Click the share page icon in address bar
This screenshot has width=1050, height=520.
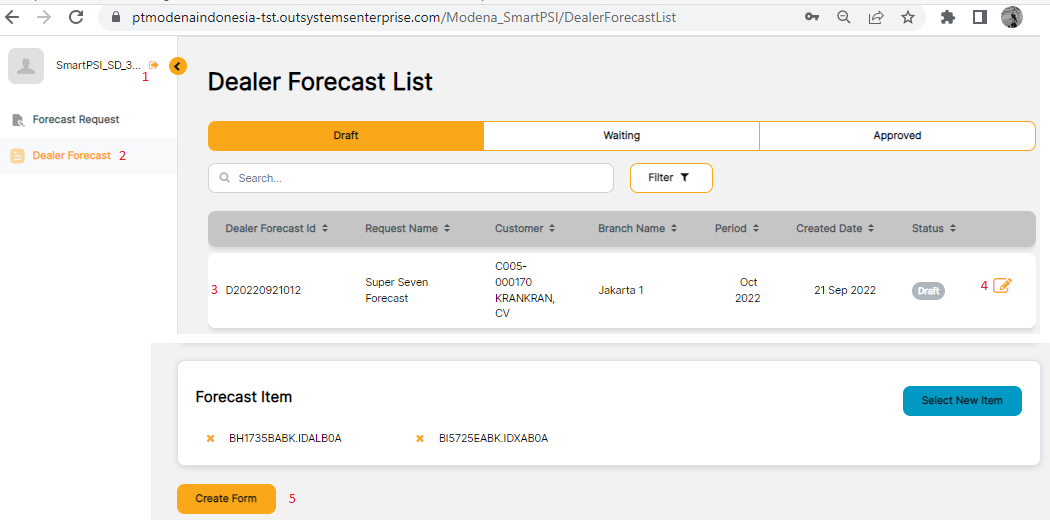point(876,17)
